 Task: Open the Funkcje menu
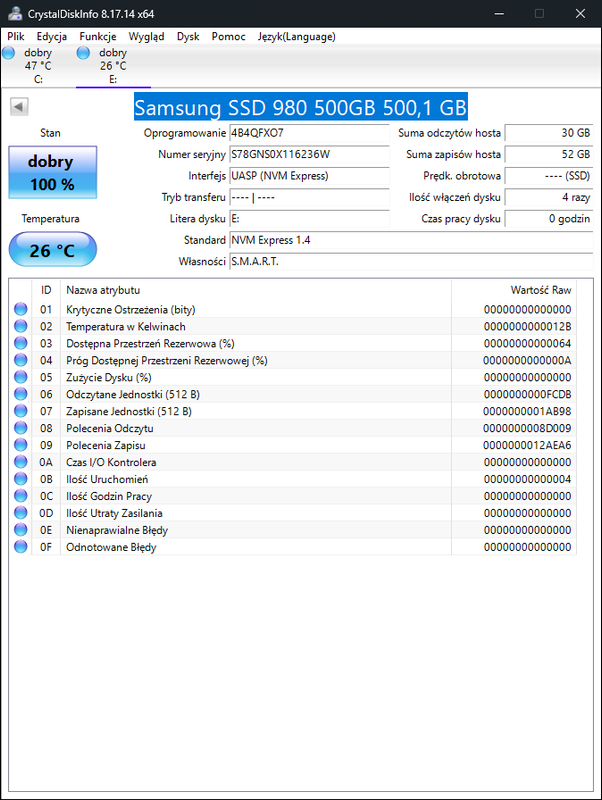(97, 36)
